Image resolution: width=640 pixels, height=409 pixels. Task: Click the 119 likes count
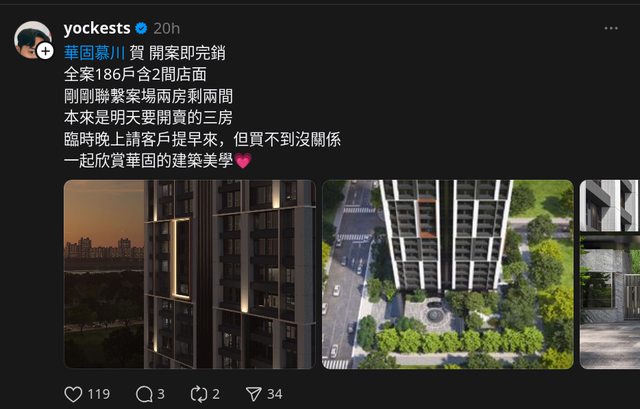[99, 394]
